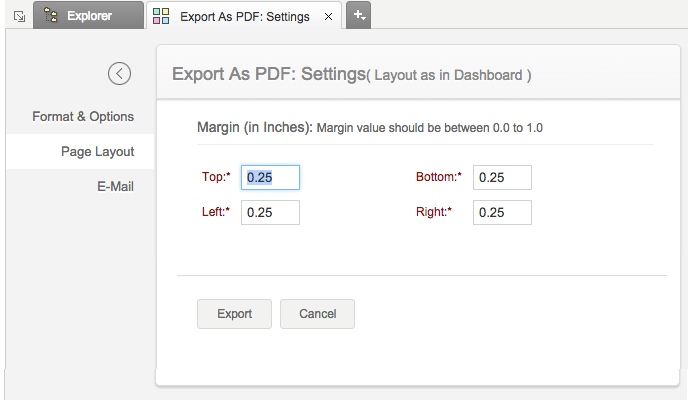Go back using the circled arrow icon
Viewport: 689px width, 400px height.
coord(120,73)
